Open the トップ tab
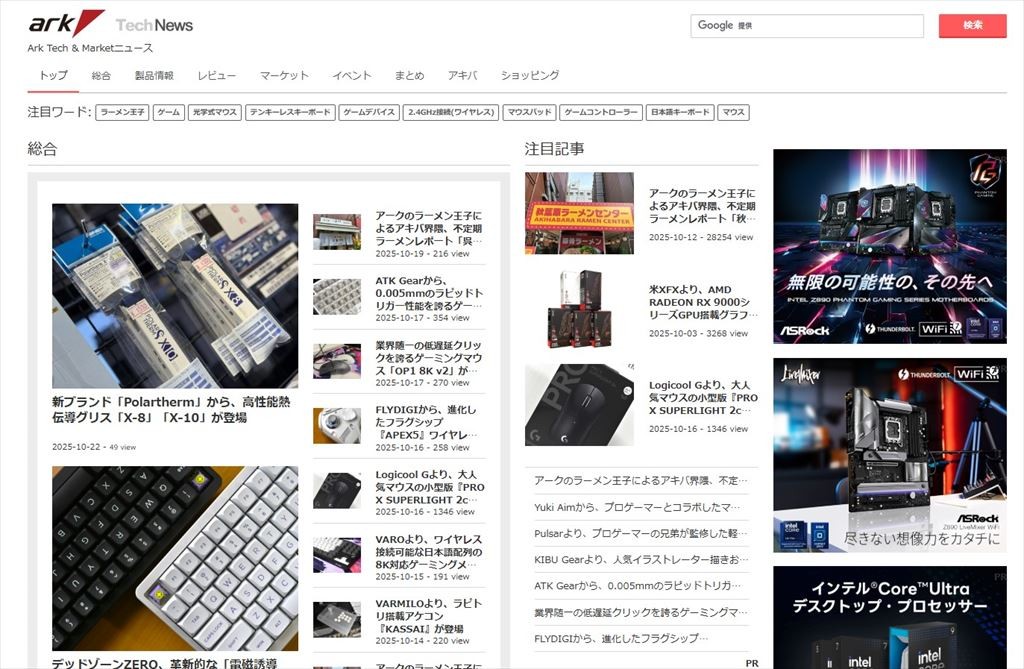The image size is (1024, 669). [x=53, y=76]
